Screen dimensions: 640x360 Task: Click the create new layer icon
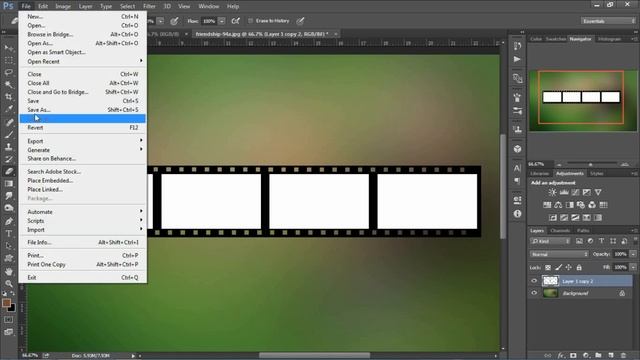pyautogui.click(x=611, y=356)
